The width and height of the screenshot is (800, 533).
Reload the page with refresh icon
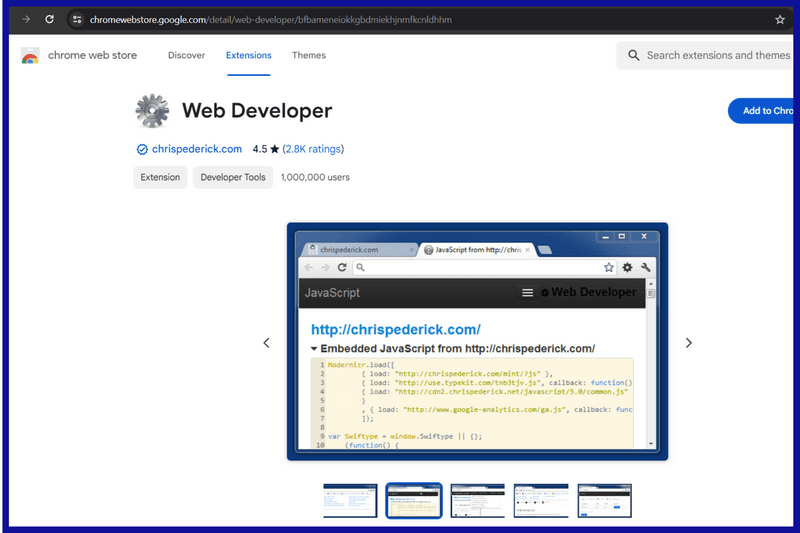[x=49, y=19]
